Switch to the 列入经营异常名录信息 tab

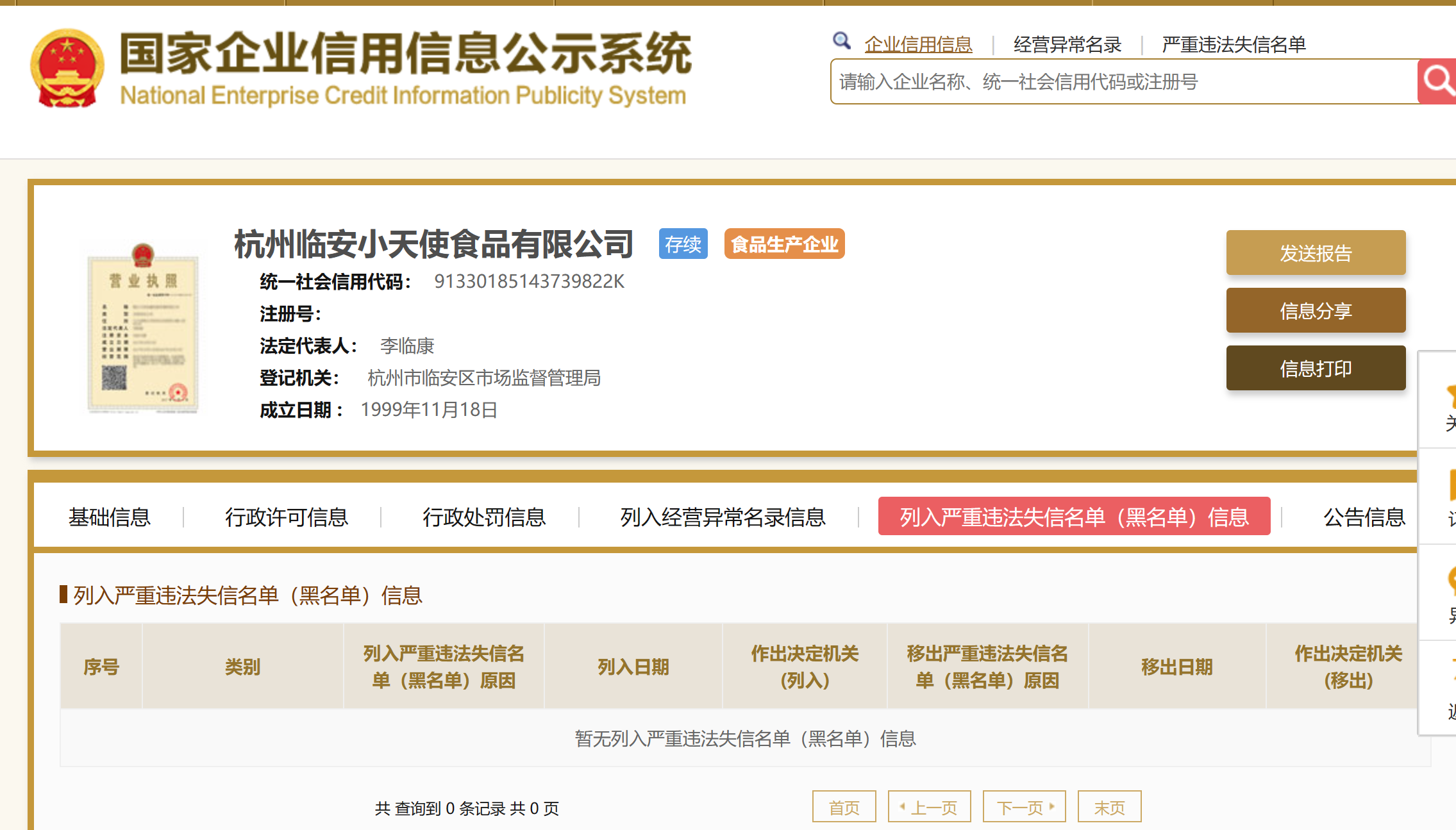[723, 517]
